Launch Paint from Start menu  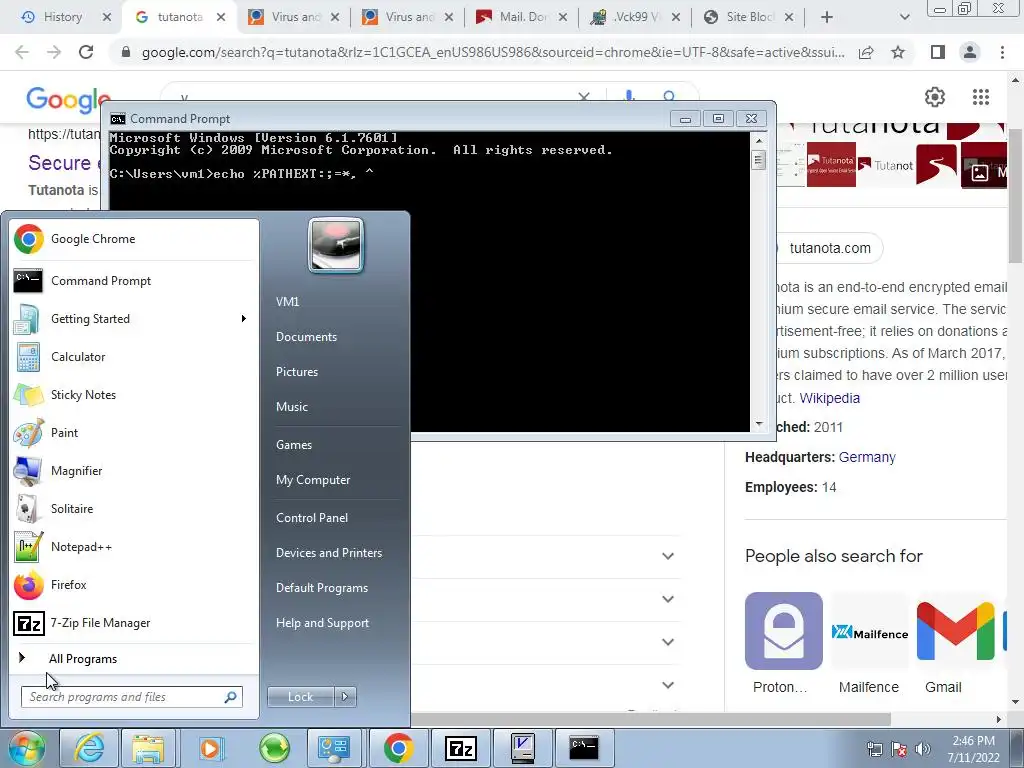tap(134, 432)
